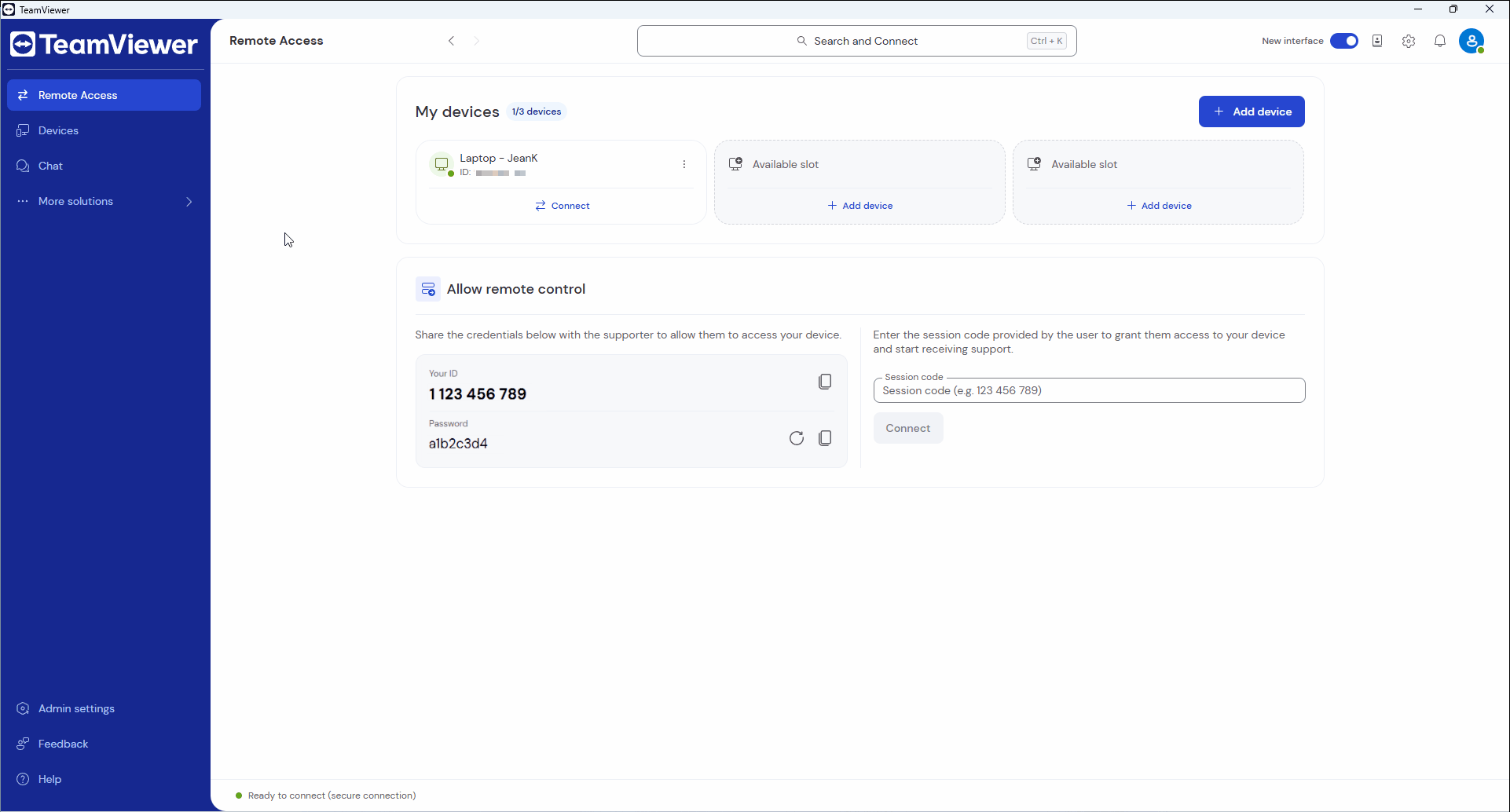Open the settings gear in top bar
Screen dimensions: 1510x812
pos(1409,41)
